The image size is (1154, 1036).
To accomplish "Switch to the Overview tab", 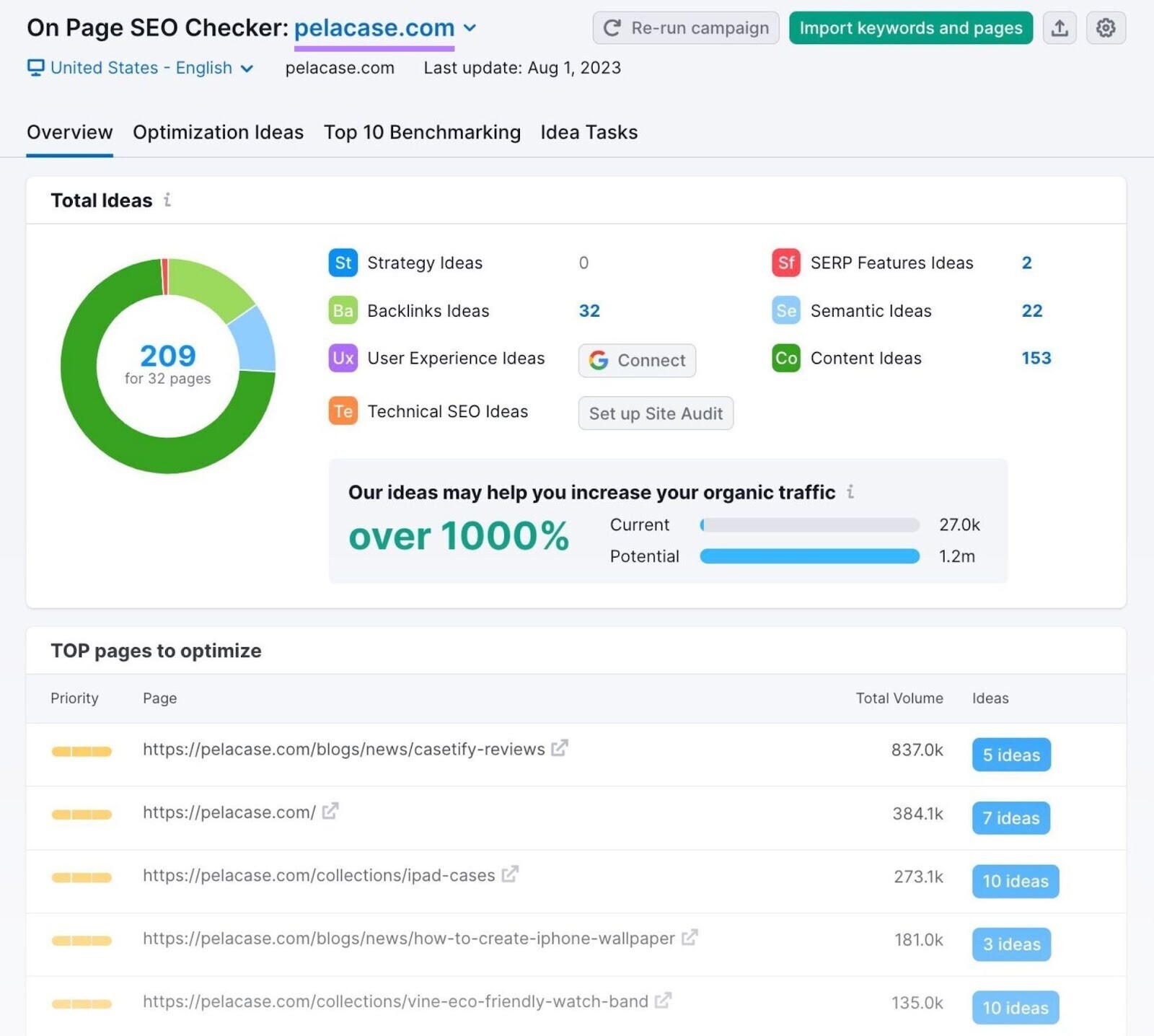I will pos(69,133).
